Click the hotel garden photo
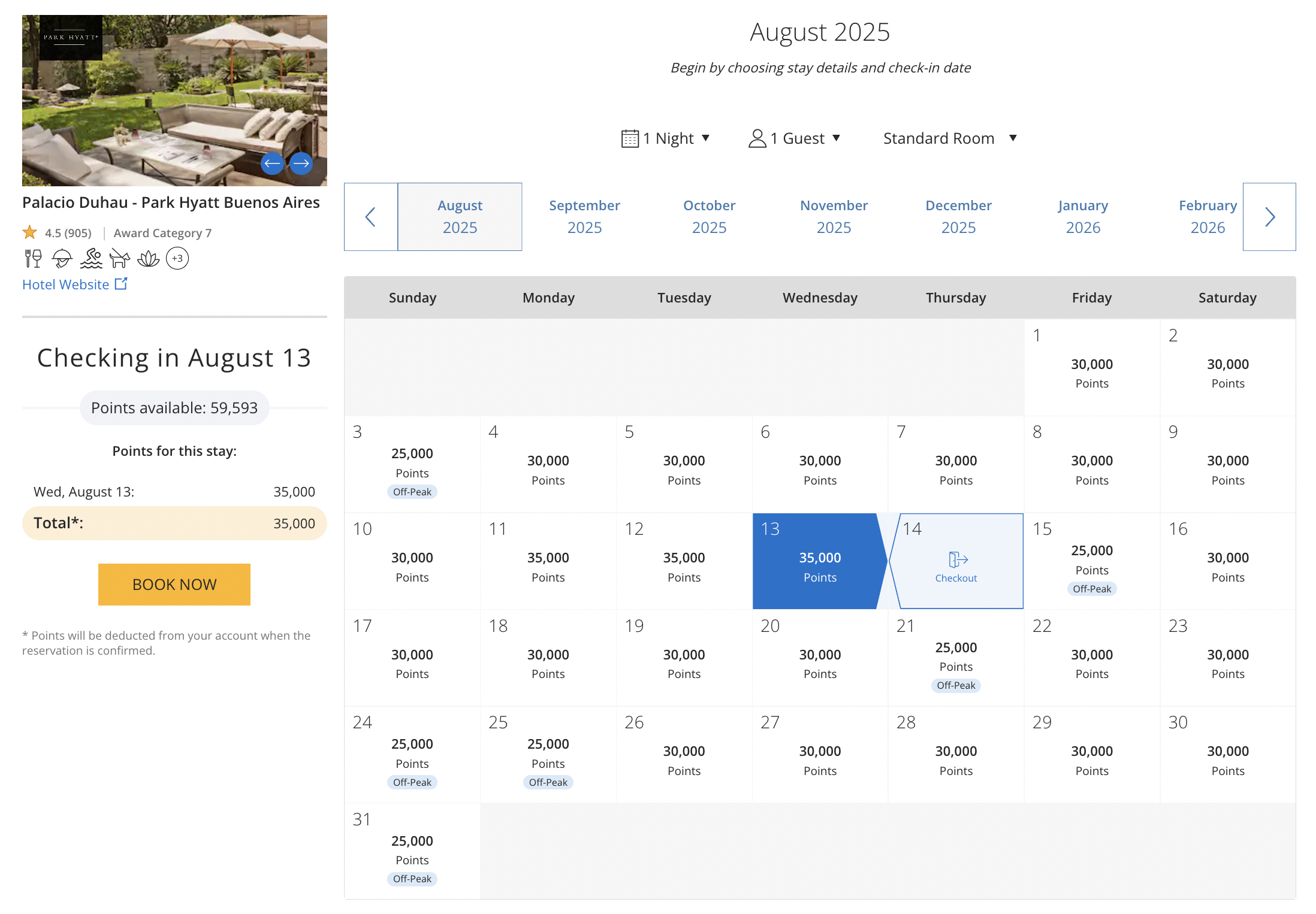Viewport: 1316px width, 914px height. (174, 101)
